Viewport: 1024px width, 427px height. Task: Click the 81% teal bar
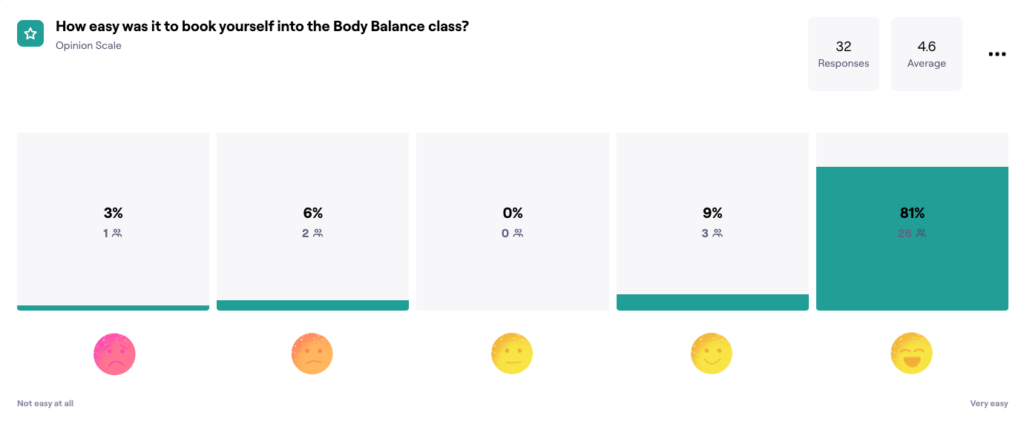pos(912,238)
